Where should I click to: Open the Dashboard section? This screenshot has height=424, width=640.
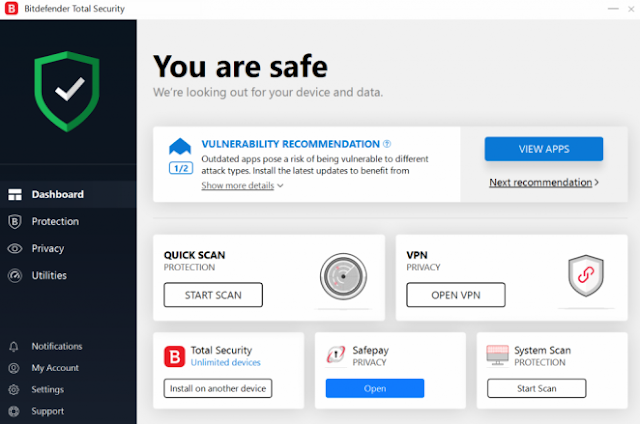pos(68,195)
